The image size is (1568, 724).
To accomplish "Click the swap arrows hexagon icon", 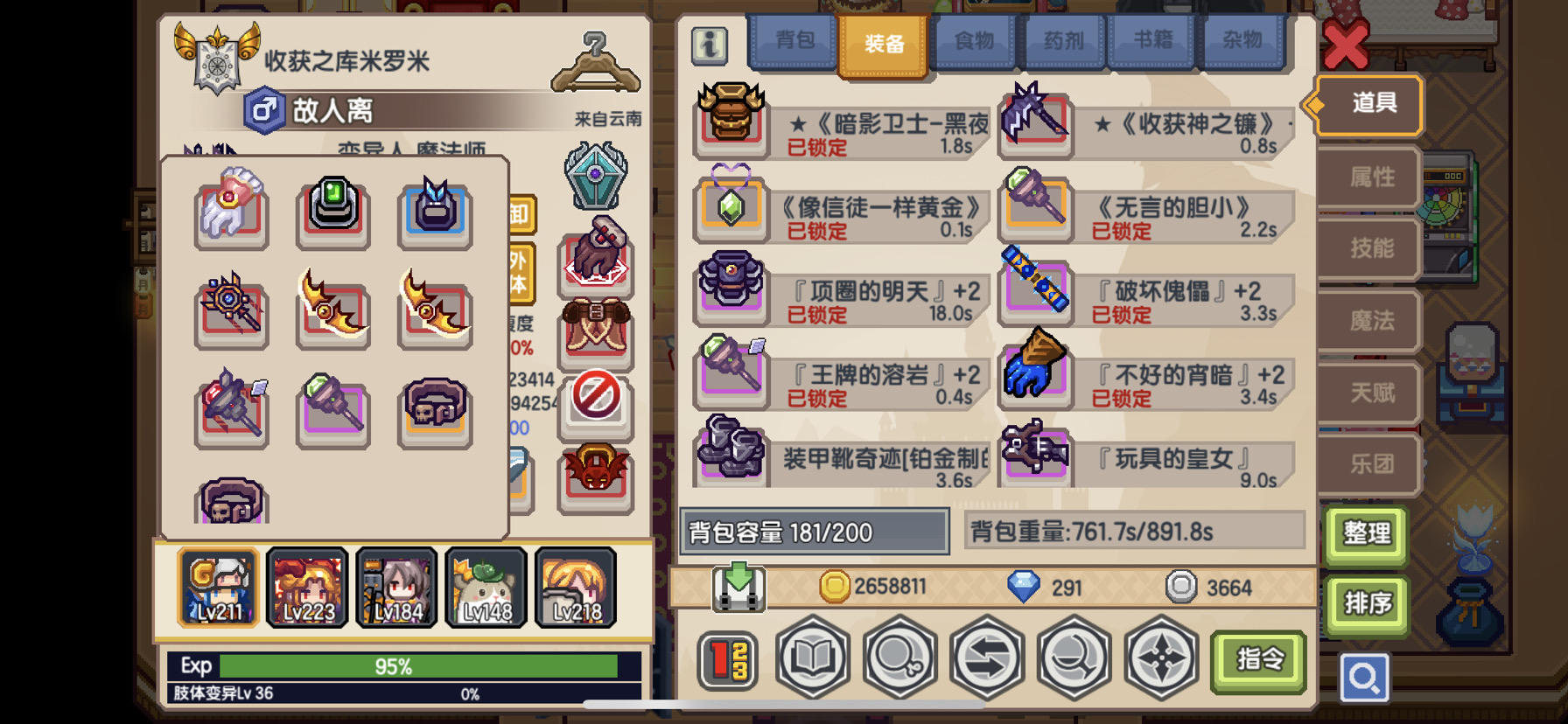I will click(x=986, y=658).
